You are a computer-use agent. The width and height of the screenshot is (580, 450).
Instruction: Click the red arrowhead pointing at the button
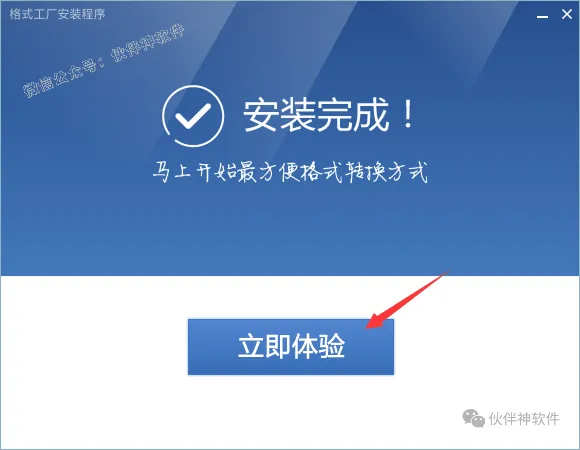tap(378, 319)
